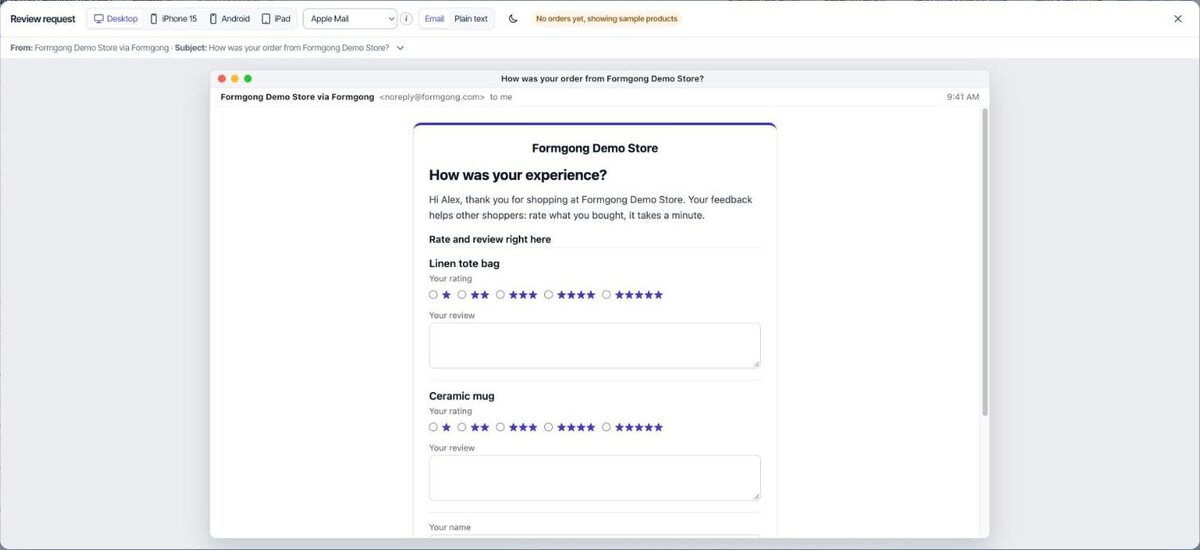Click the 9:41 AM timestamp

[x=963, y=97]
